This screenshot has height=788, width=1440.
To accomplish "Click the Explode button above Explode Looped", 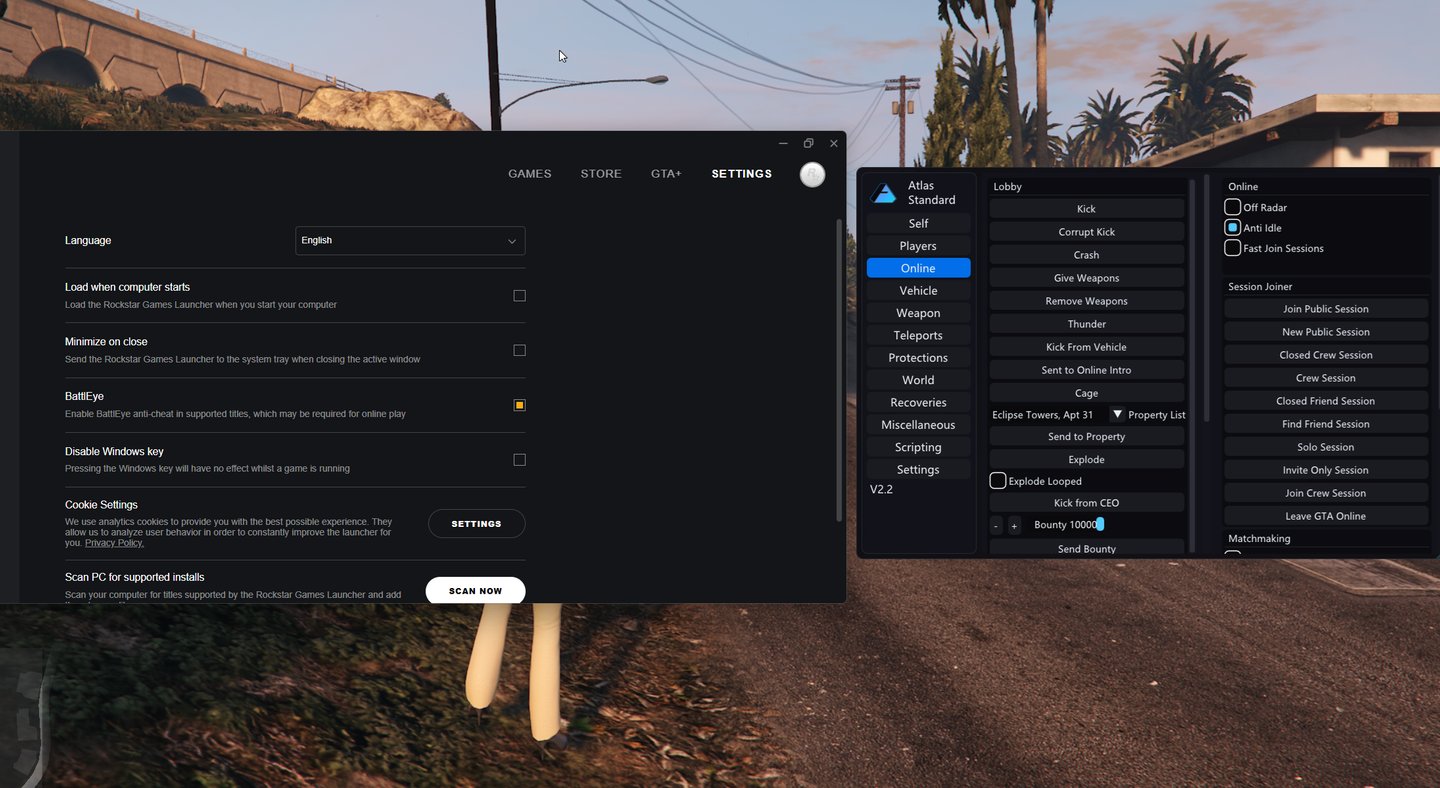I will [1086, 460].
